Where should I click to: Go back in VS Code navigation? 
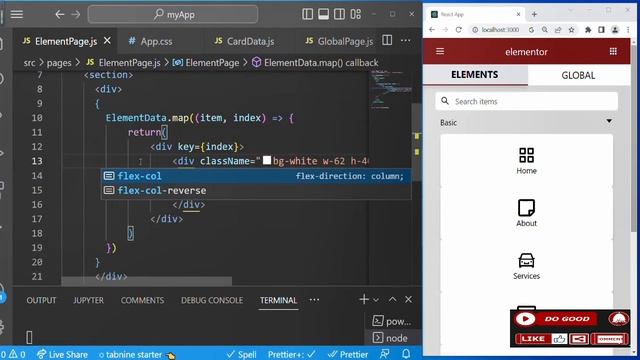point(60,14)
